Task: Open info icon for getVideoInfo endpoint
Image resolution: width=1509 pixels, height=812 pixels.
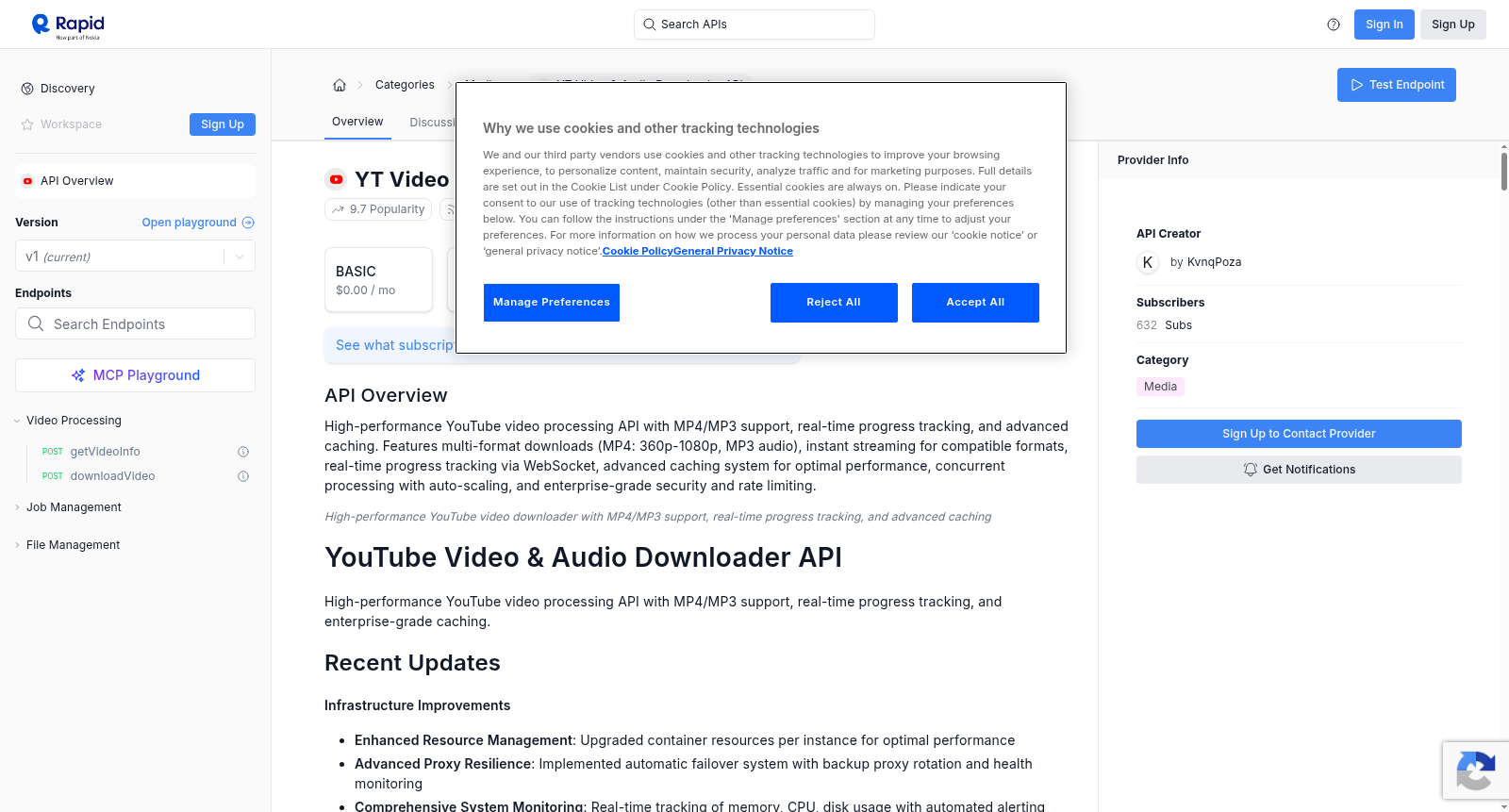Action: (243, 452)
